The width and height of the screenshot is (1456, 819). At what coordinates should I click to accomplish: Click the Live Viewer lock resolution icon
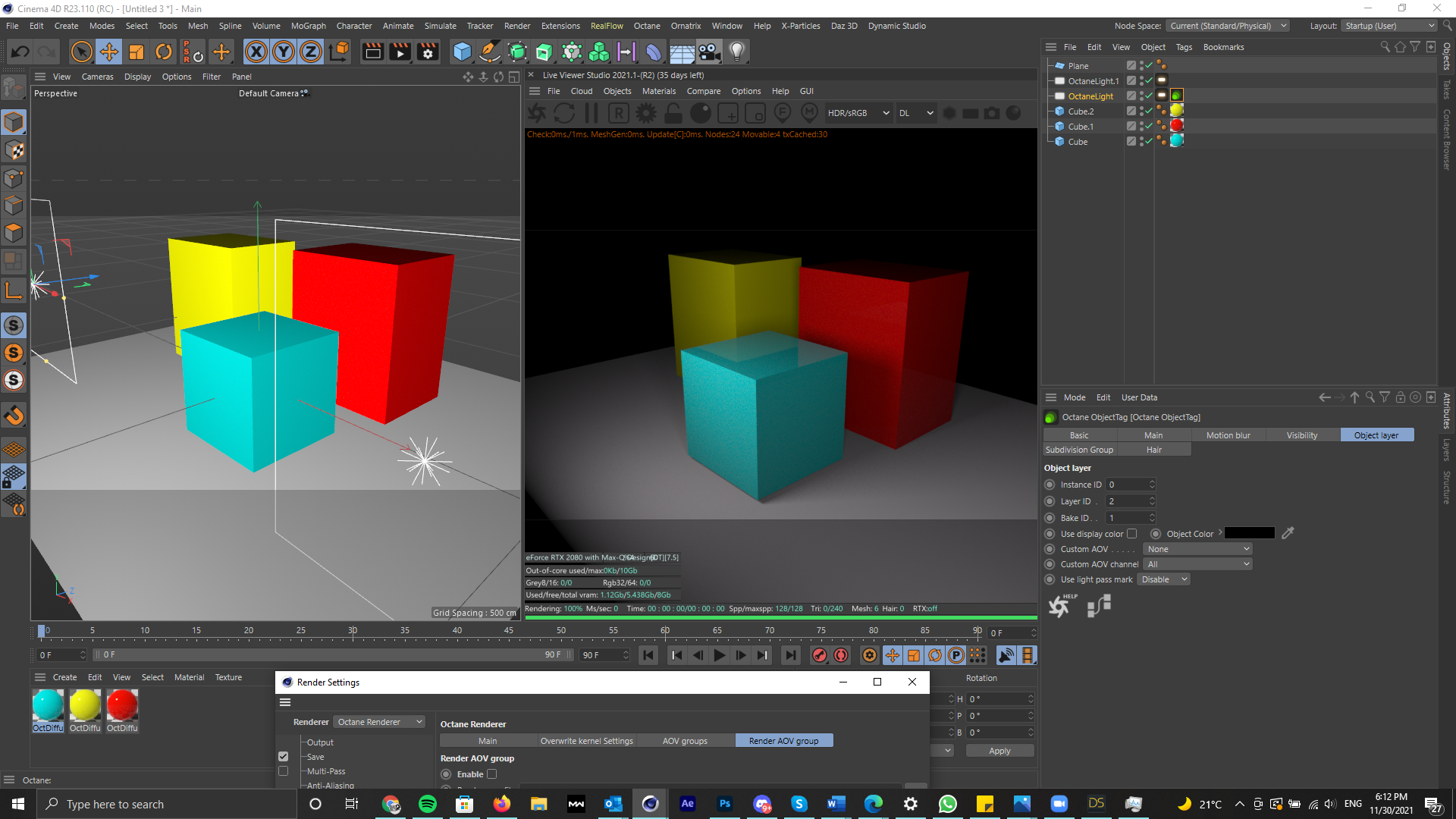[x=673, y=114]
